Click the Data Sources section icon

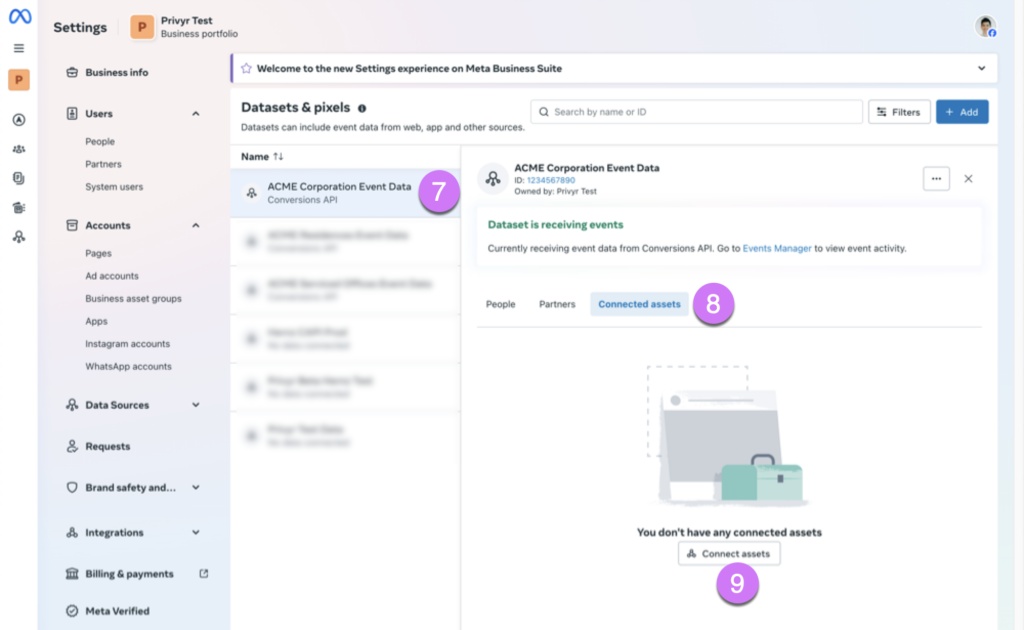(x=72, y=405)
